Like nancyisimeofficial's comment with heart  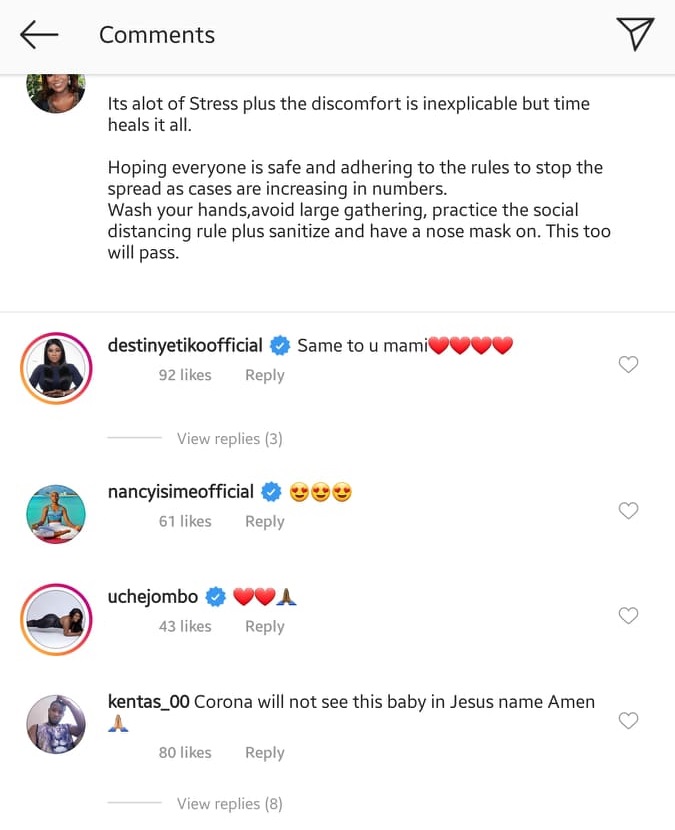click(x=628, y=511)
